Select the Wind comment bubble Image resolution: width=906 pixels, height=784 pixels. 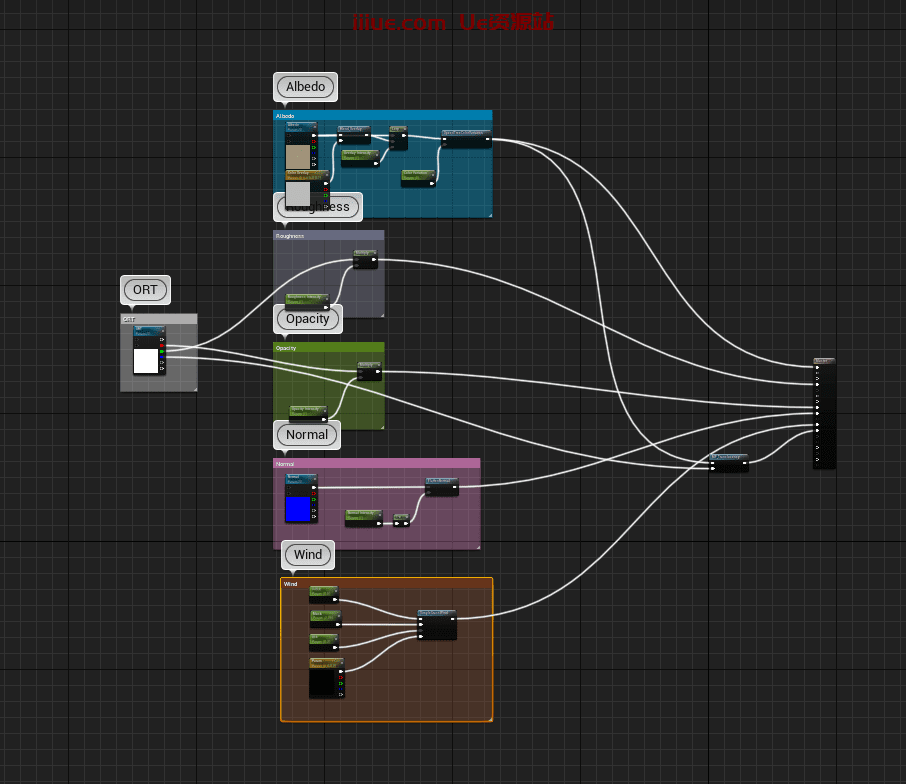[308, 555]
